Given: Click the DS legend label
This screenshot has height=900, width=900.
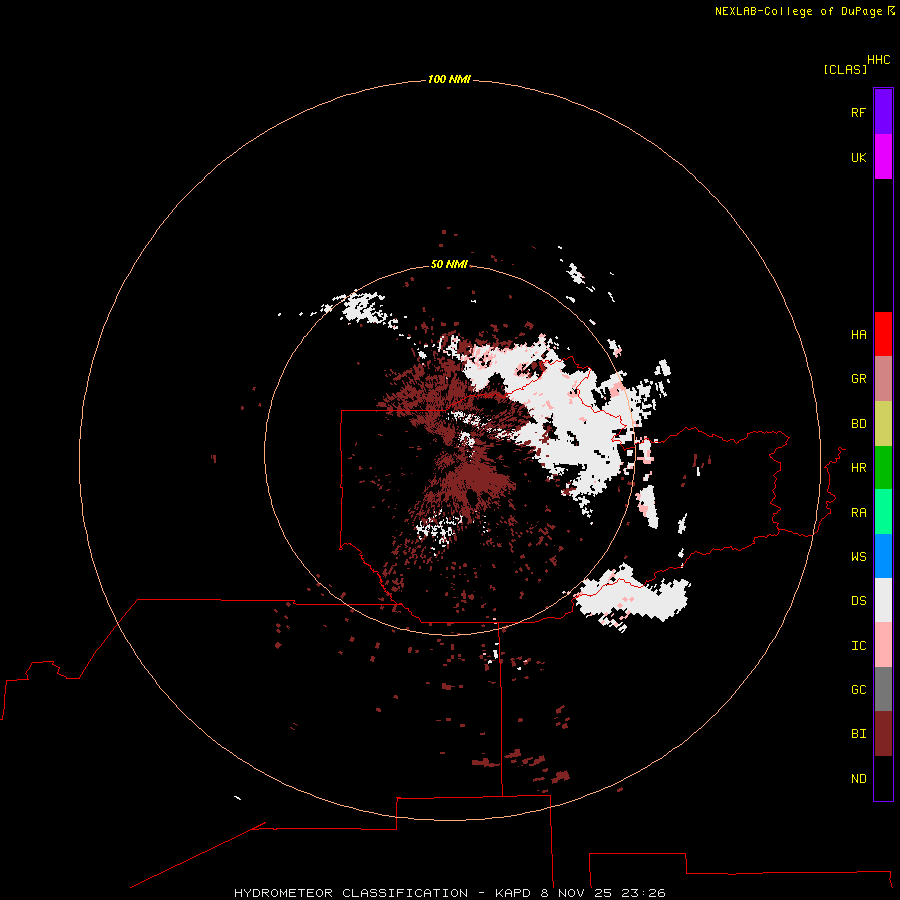Looking at the screenshot, I should coord(858,601).
